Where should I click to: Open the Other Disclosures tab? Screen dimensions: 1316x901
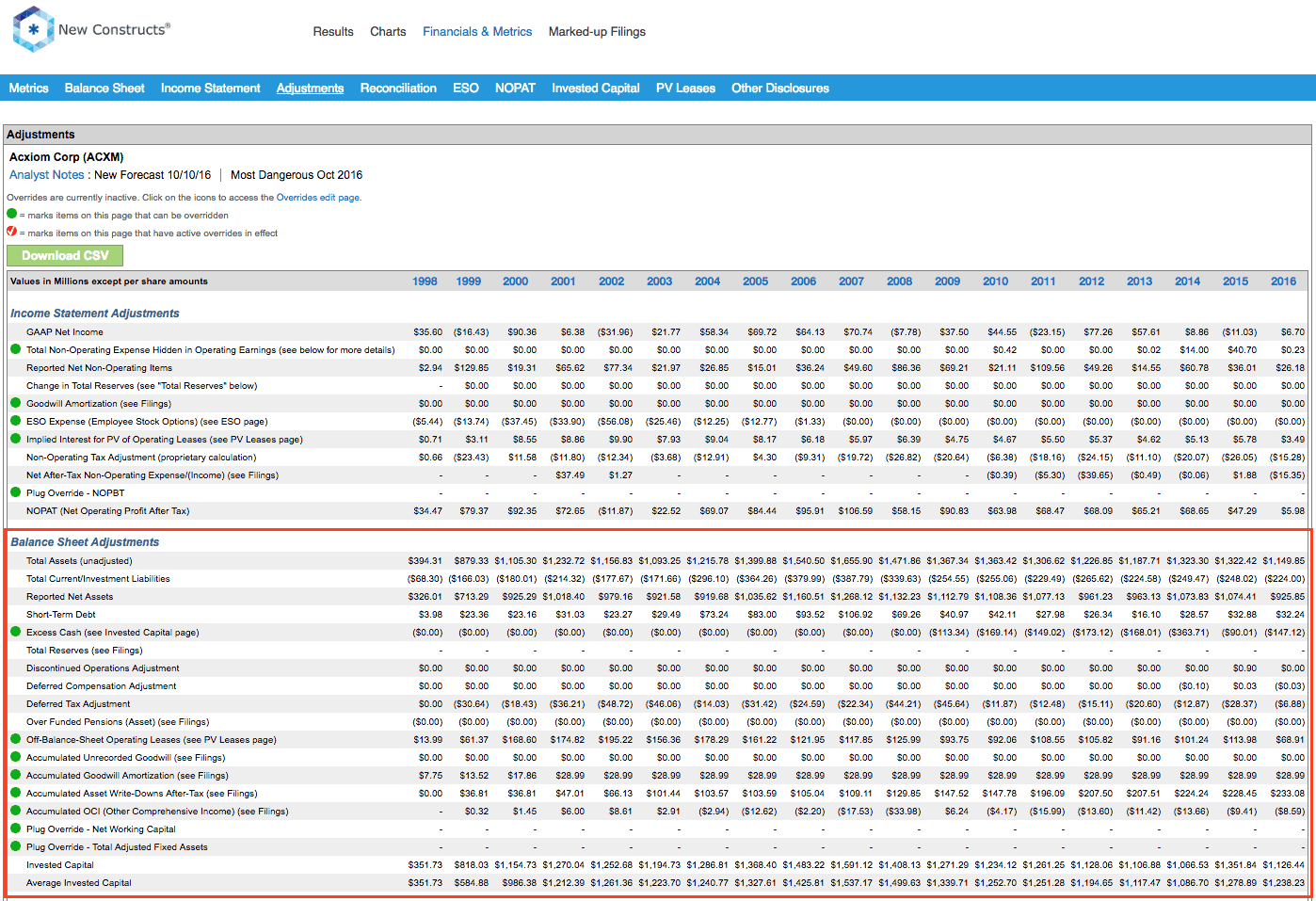pyautogui.click(x=780, y=88)
